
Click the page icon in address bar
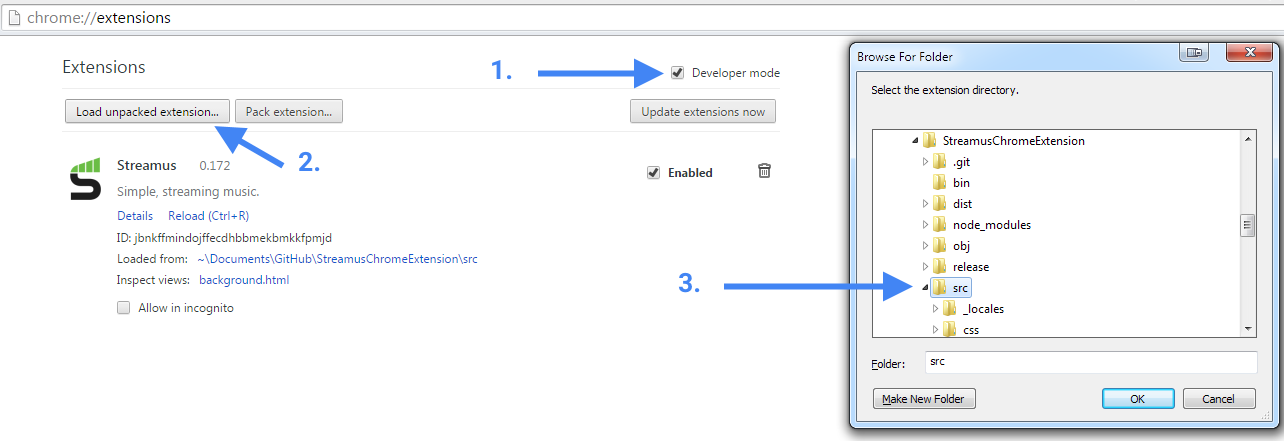click(15, 17)
